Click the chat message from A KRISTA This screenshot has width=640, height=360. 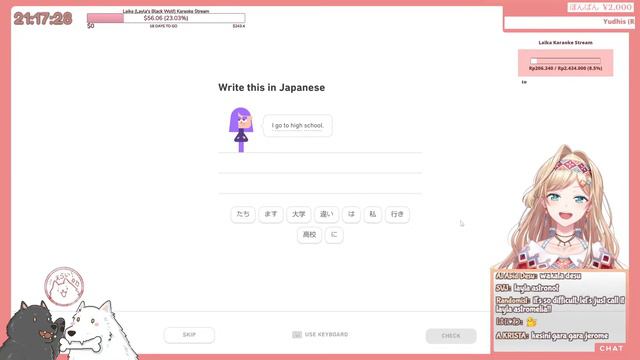click(552, 336)
